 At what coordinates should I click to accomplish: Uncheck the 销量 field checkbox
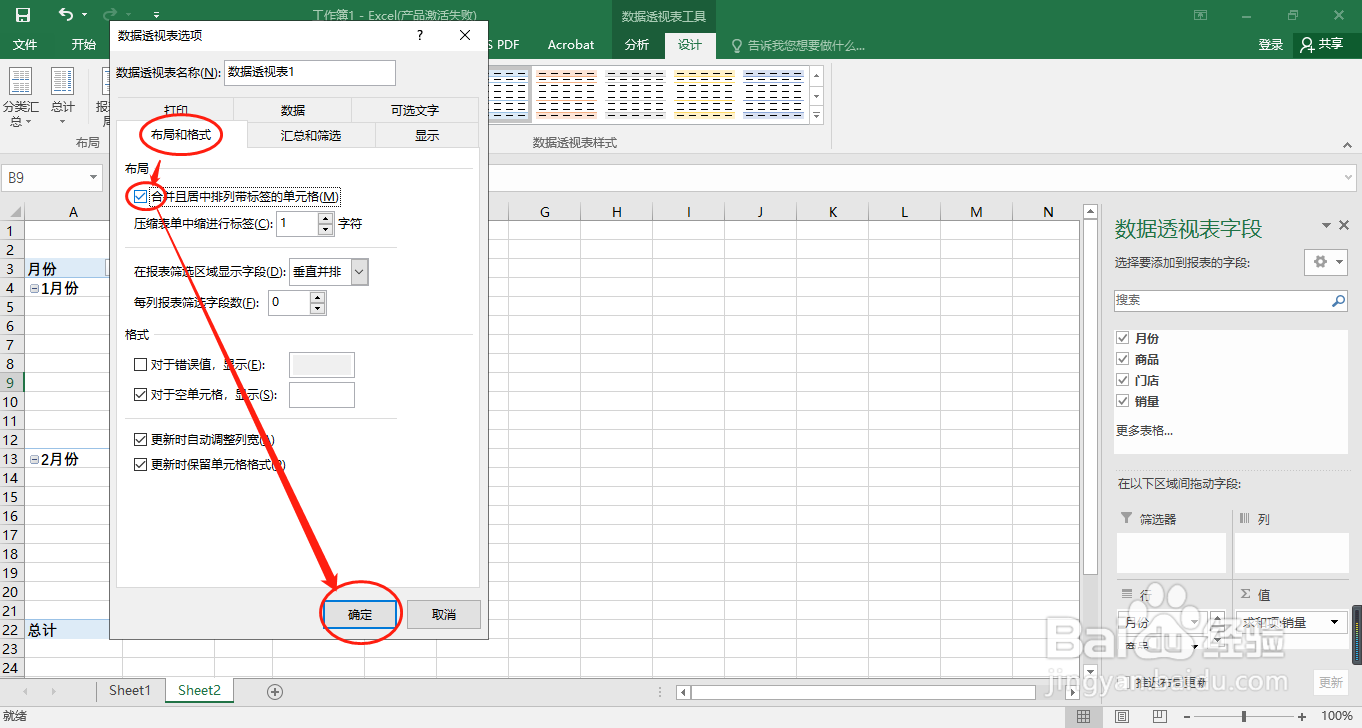tap(1123, 401)
